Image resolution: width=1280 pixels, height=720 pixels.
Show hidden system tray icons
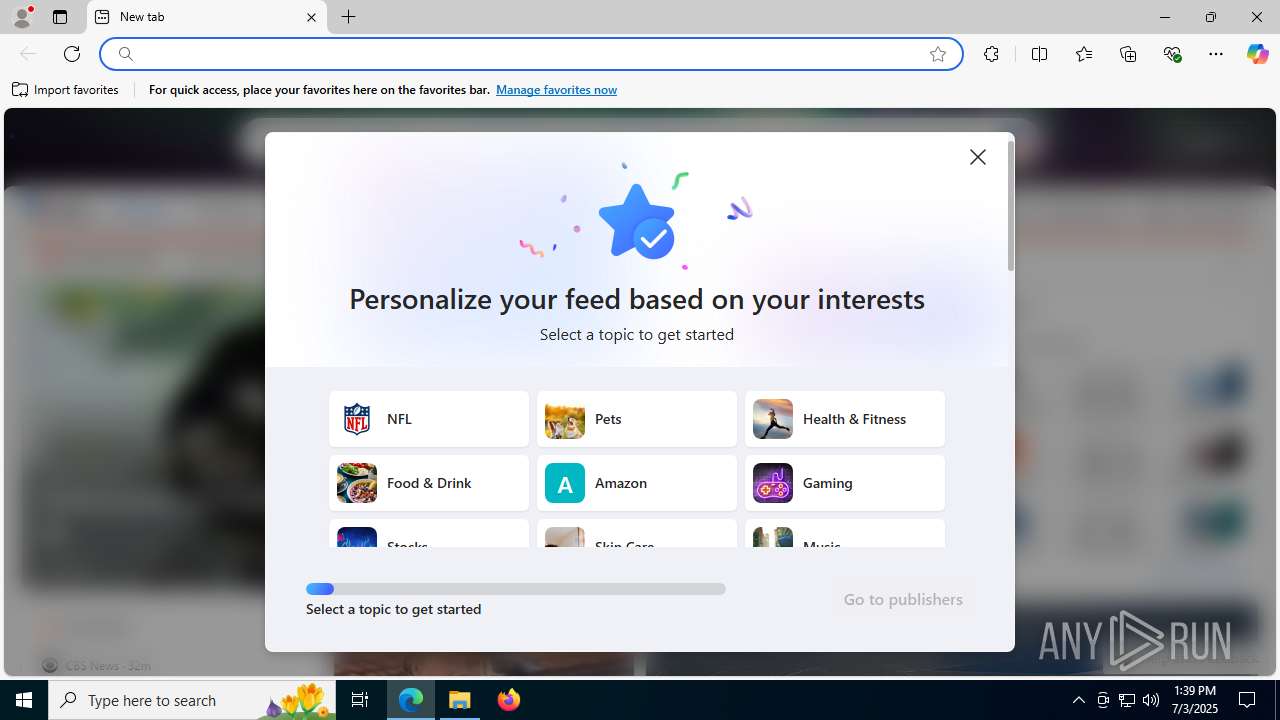pos(1078,700)
